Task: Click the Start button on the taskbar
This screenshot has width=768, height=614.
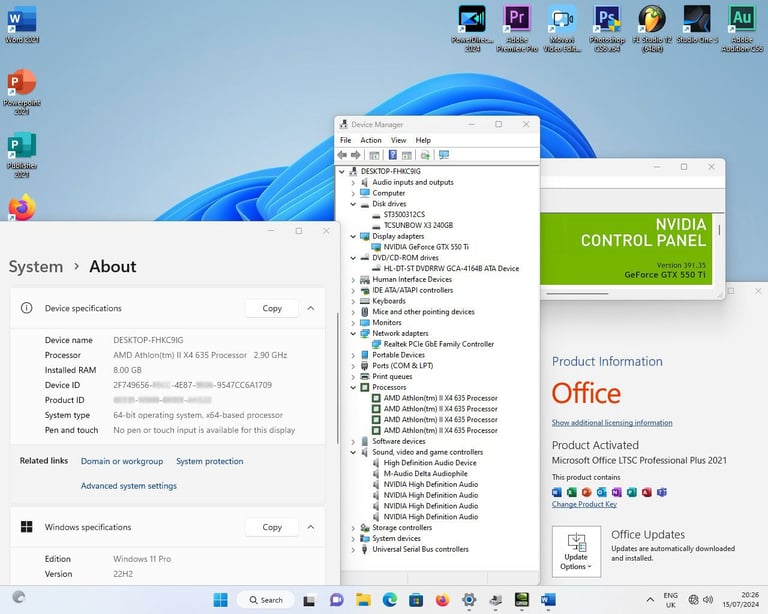Action: 220,600
